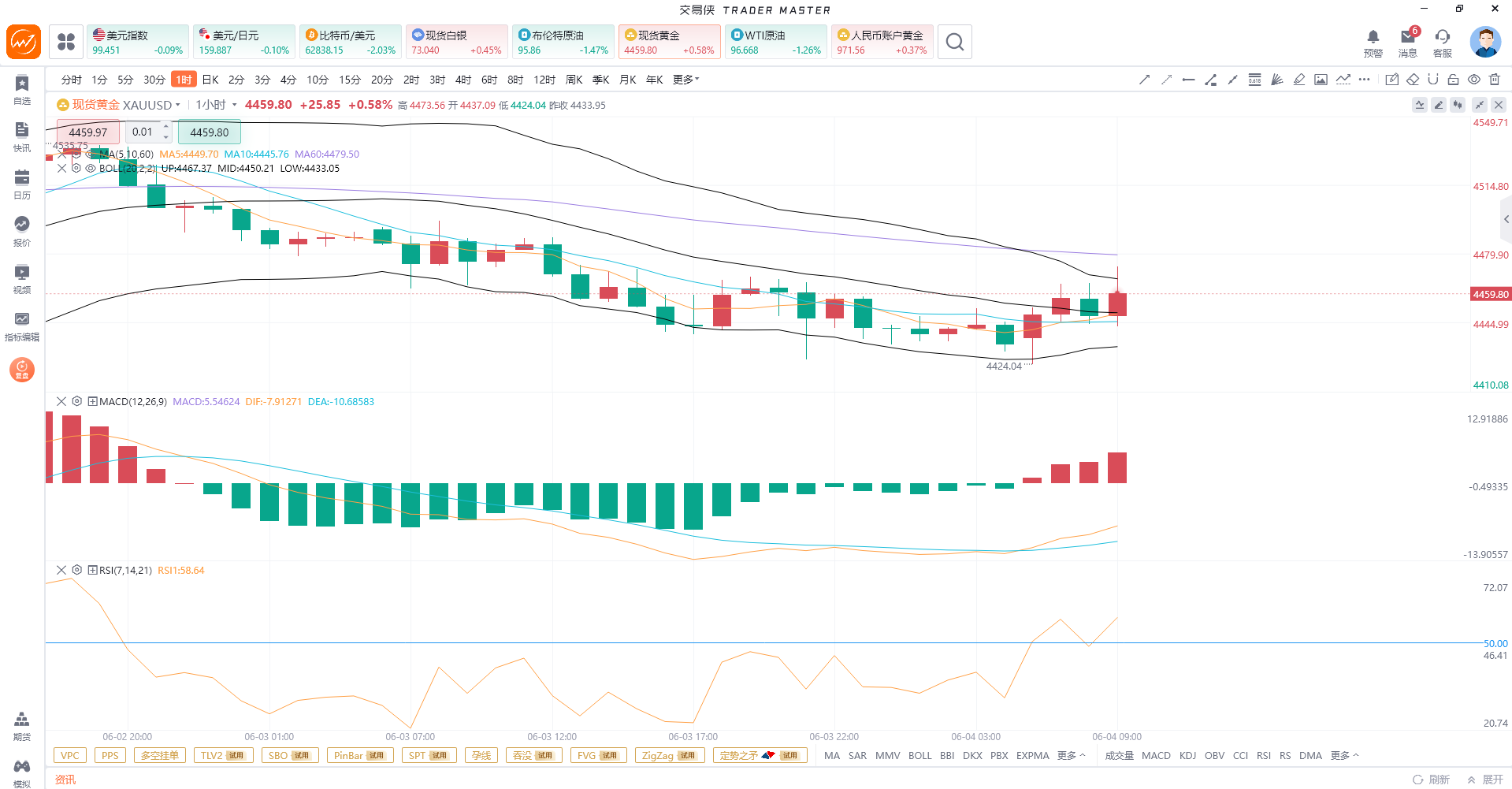Open the 自选 watchlist sidebar icon
This screenshot has width=1512, height=789.
tap(22, 90)
